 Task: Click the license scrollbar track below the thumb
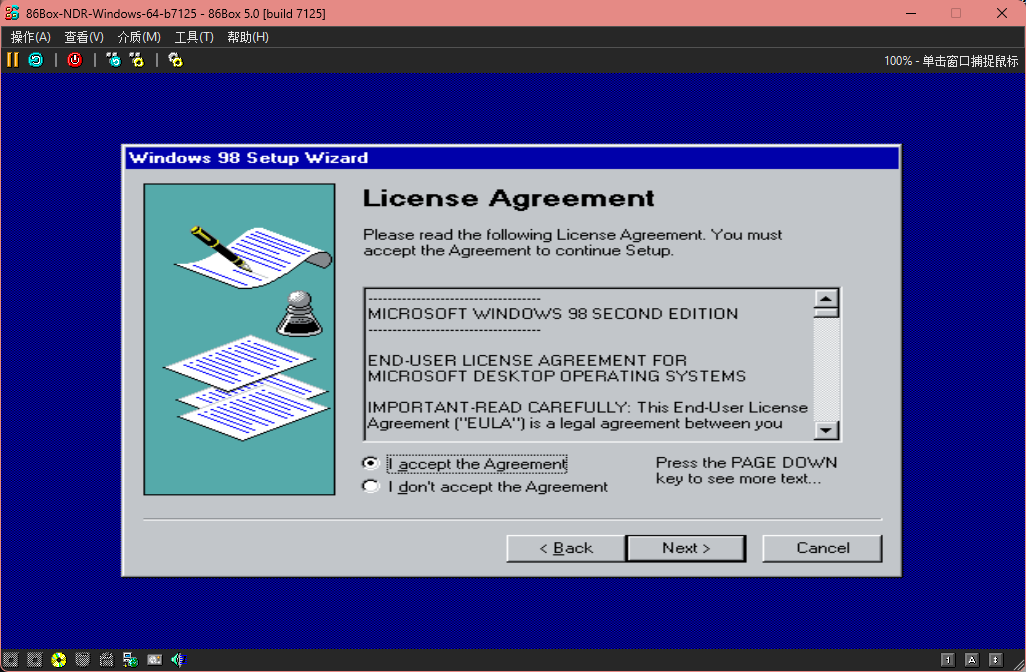coord(826,370)
